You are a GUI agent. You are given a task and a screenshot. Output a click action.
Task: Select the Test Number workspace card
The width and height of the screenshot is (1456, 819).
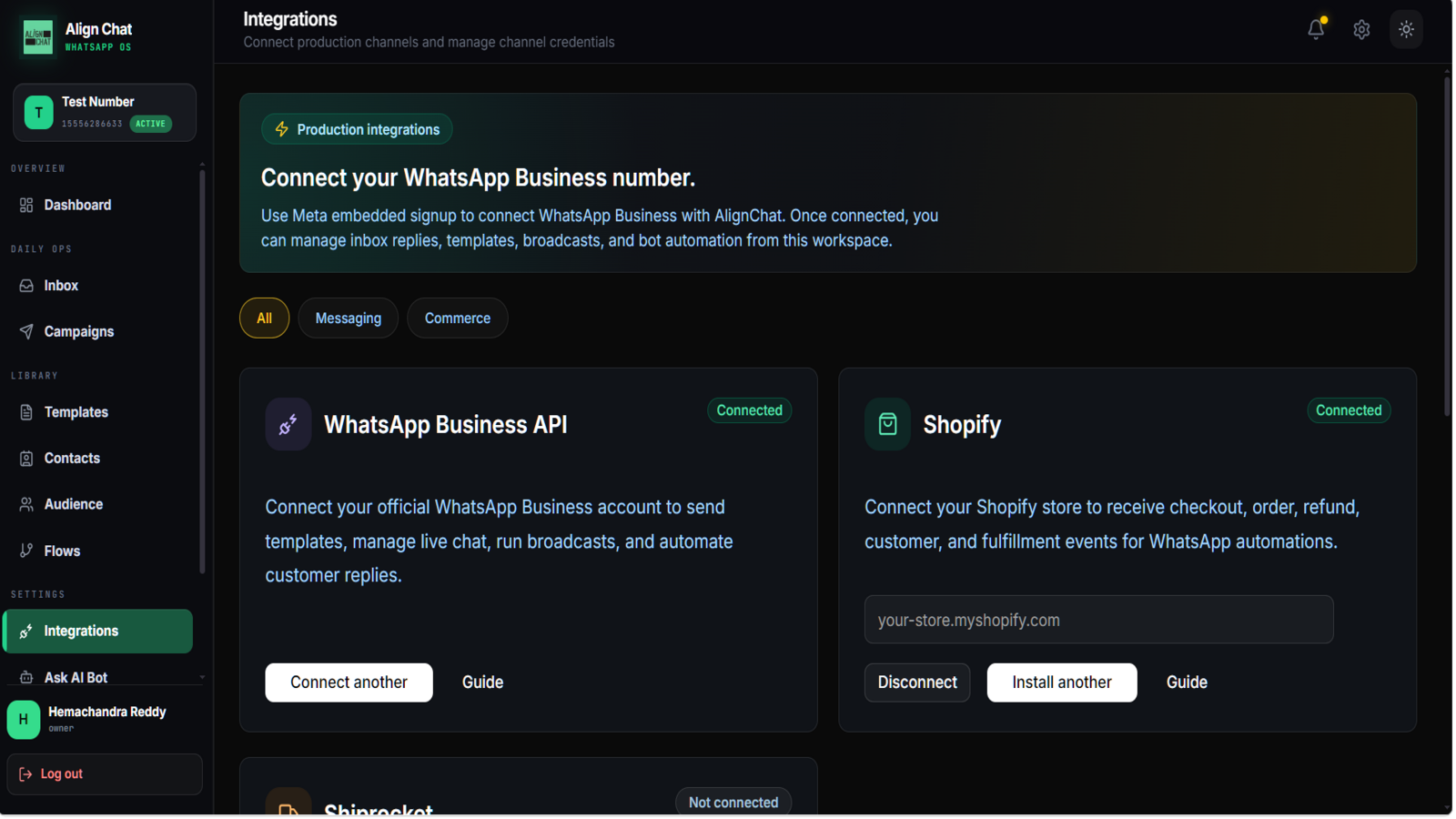(105, 113)
